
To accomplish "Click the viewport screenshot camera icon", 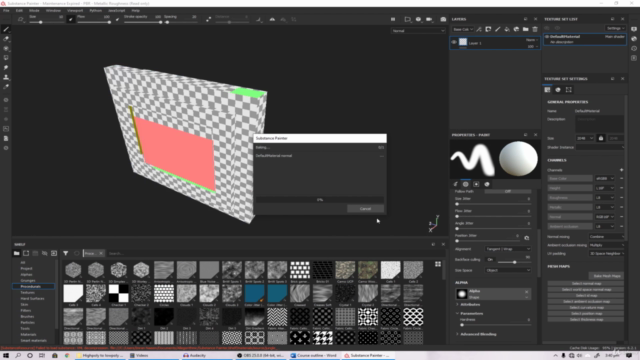I will point(443,19).
